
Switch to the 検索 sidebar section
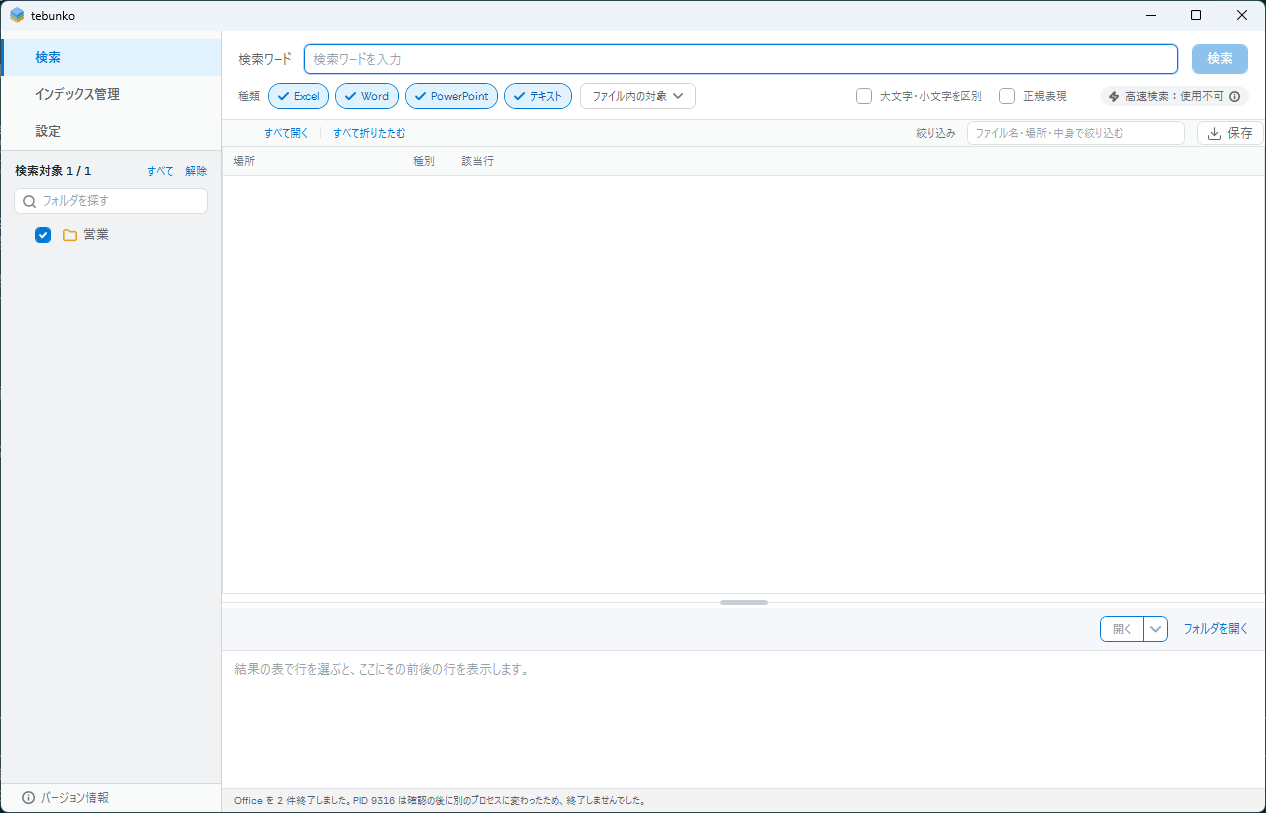tap(111, 57)
